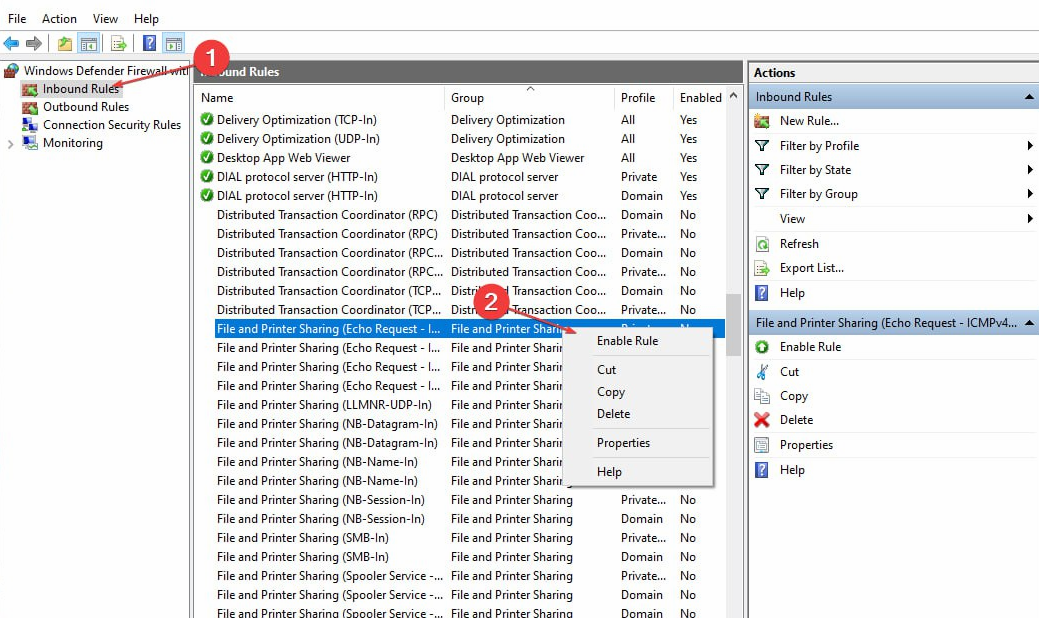Click the Monitoring tree icon
This screenshot has width=1039, height=618.
[30, 143]
